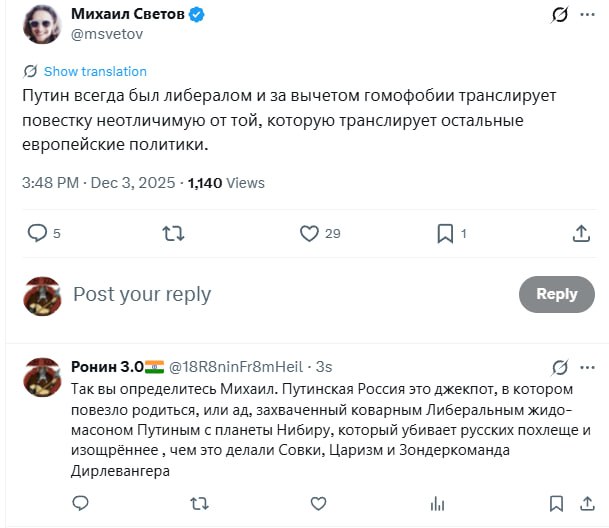Repost the main post by Михаил Светов
Viewport: 609px width, 528px height.
pos(173,233)
